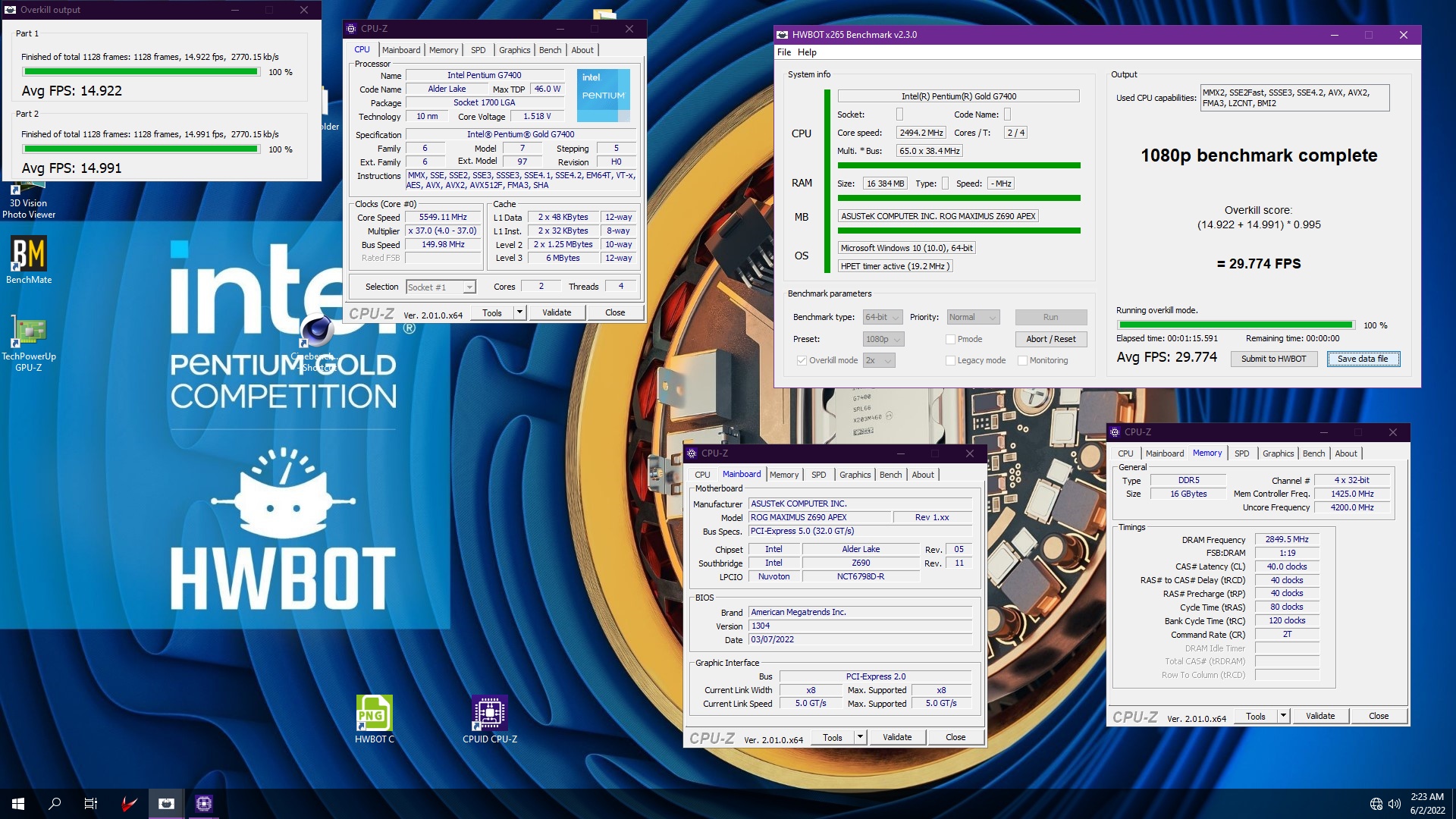Expand Tools arrow in CPU-Z CPU window
The image size is (1456, 819).
(x=519, y=312)
